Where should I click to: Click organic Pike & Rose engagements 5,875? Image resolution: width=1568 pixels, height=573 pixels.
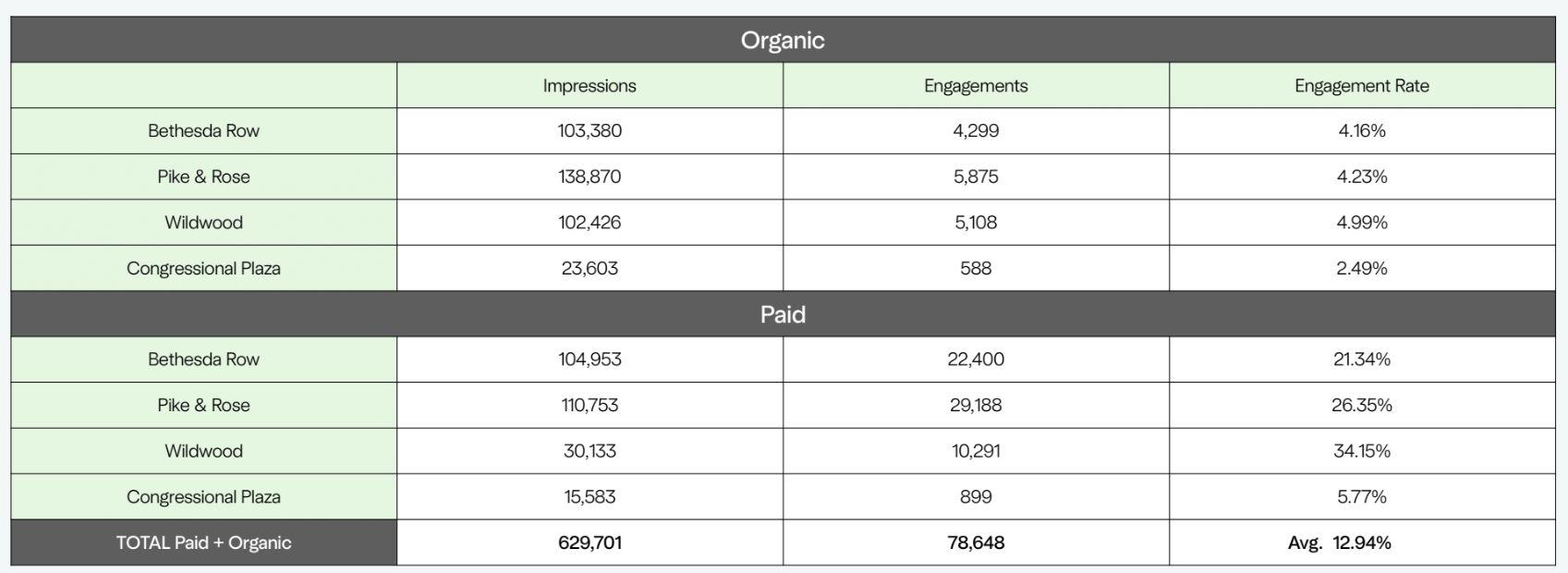click(976, 177)
